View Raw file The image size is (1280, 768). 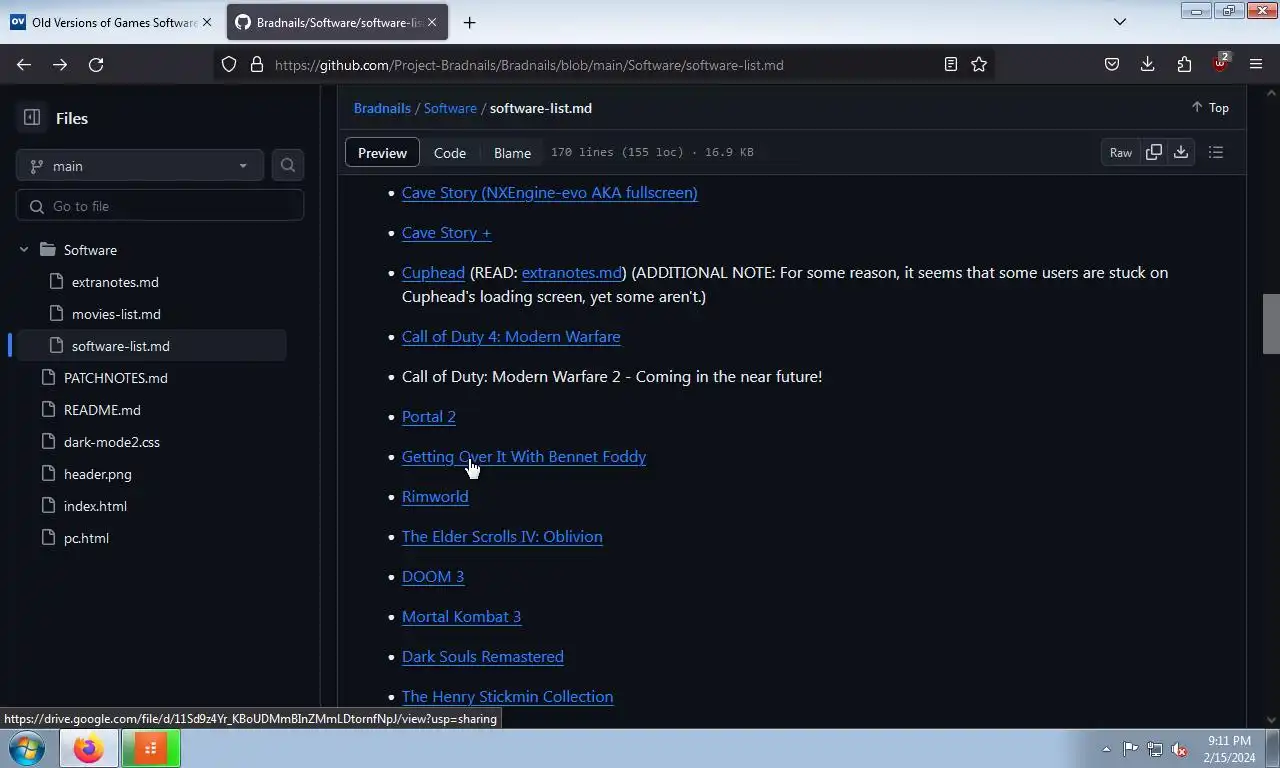pyautogui.click(x=1120, y=152)
